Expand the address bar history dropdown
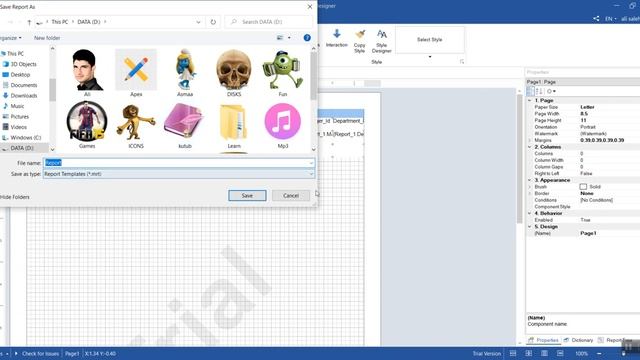Screen dimensions: 640x360 [198, 22]
